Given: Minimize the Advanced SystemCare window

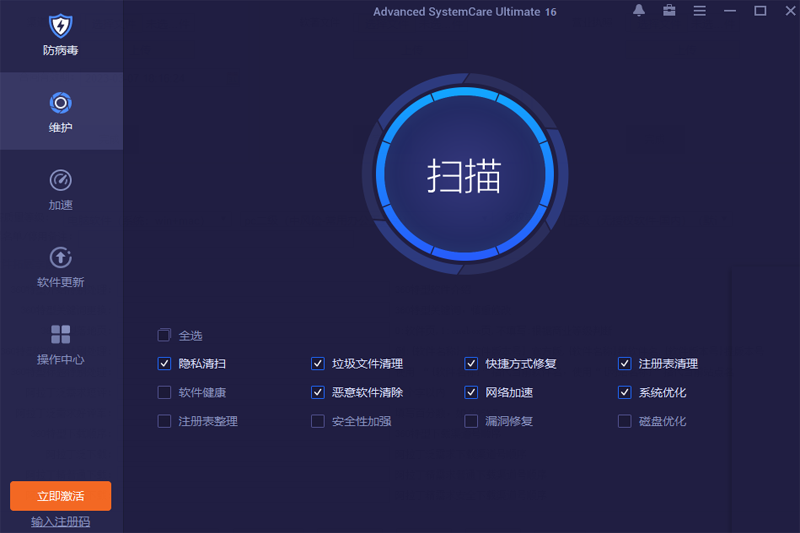Looking at the screenshot, I should 730,11.
